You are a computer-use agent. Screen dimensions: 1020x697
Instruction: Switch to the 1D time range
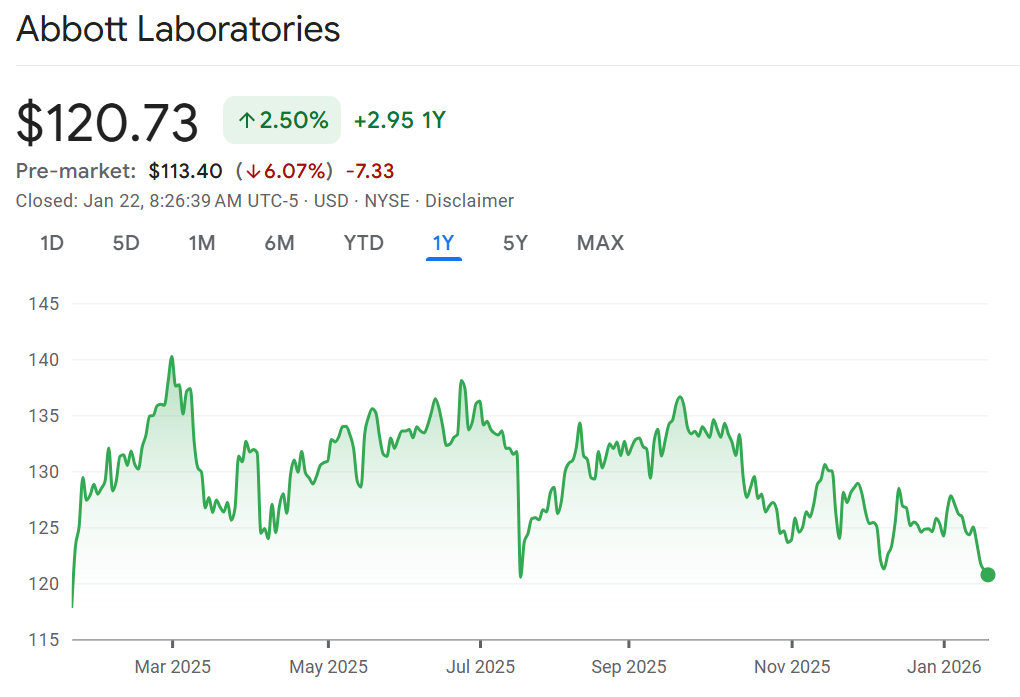[x=52, y=243]
